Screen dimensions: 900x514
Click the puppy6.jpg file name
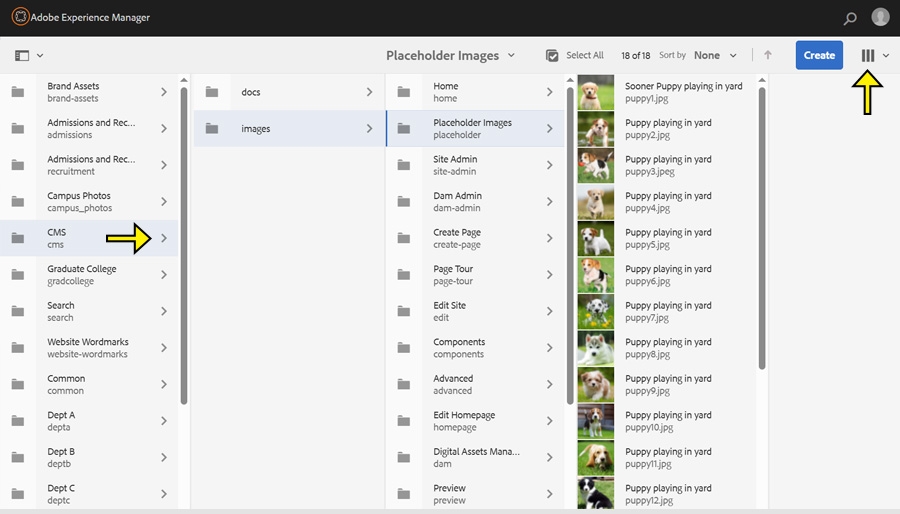click(x=647, y=281)
